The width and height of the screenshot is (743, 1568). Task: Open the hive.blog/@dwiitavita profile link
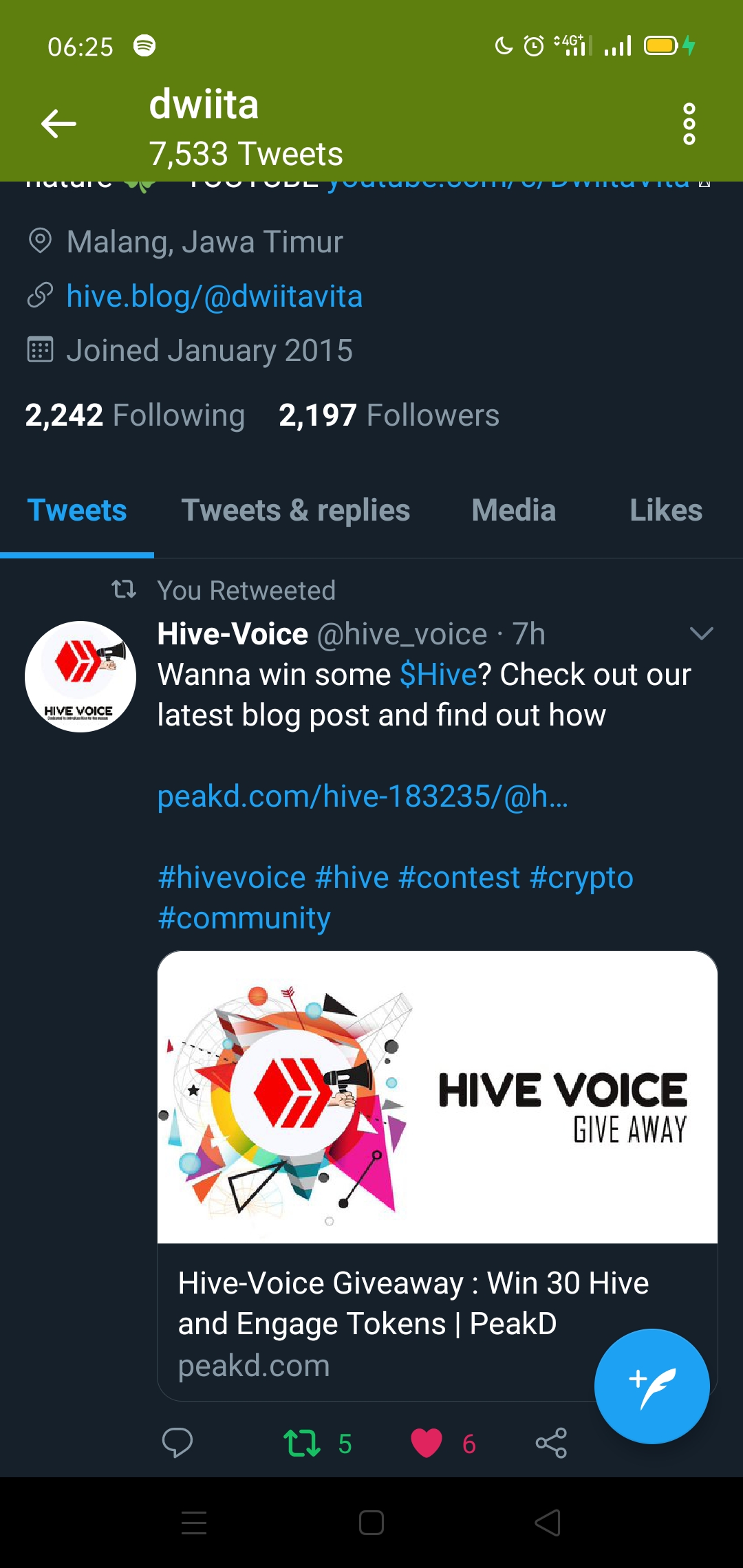[215, 296]
